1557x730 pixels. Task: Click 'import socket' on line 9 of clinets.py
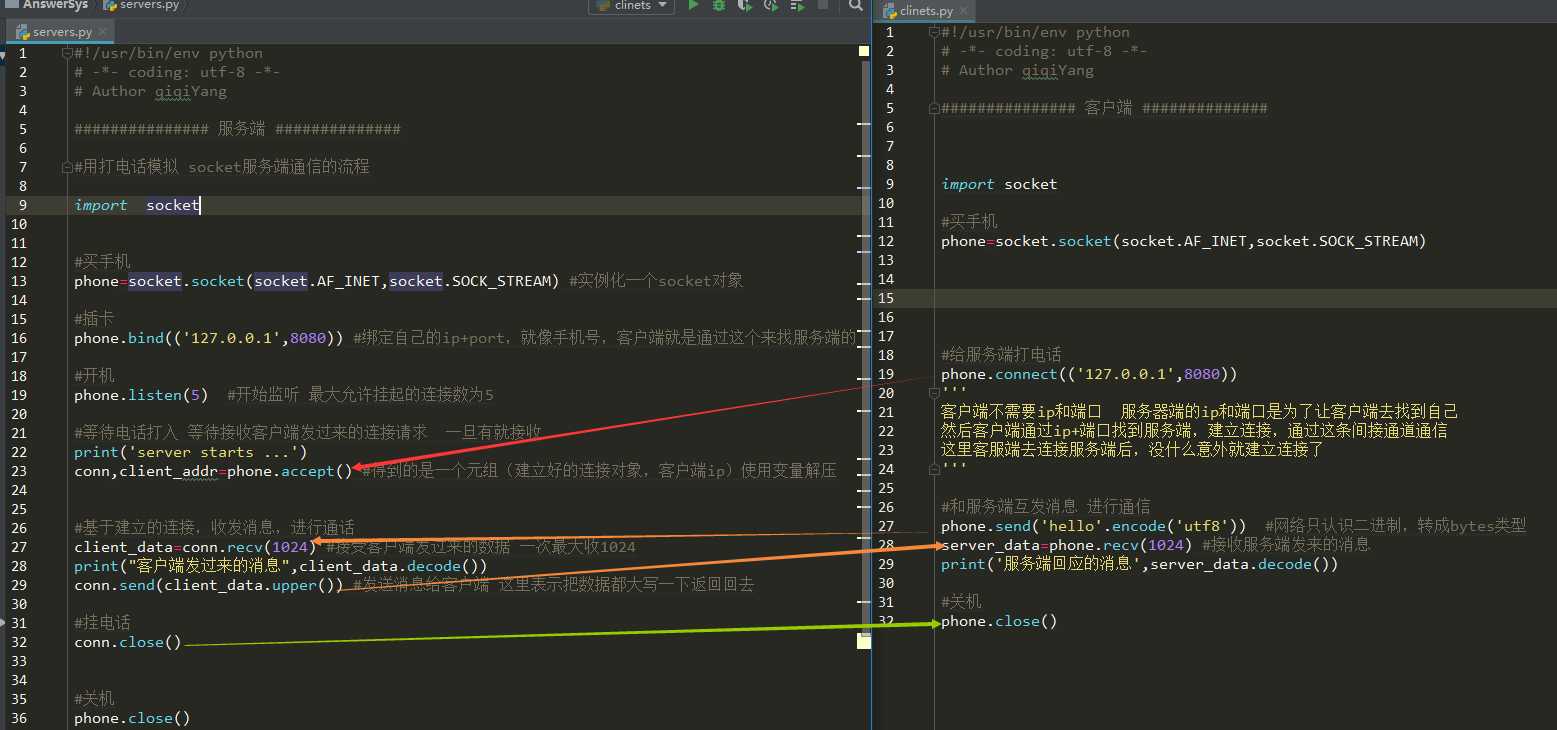click(999, 184)
